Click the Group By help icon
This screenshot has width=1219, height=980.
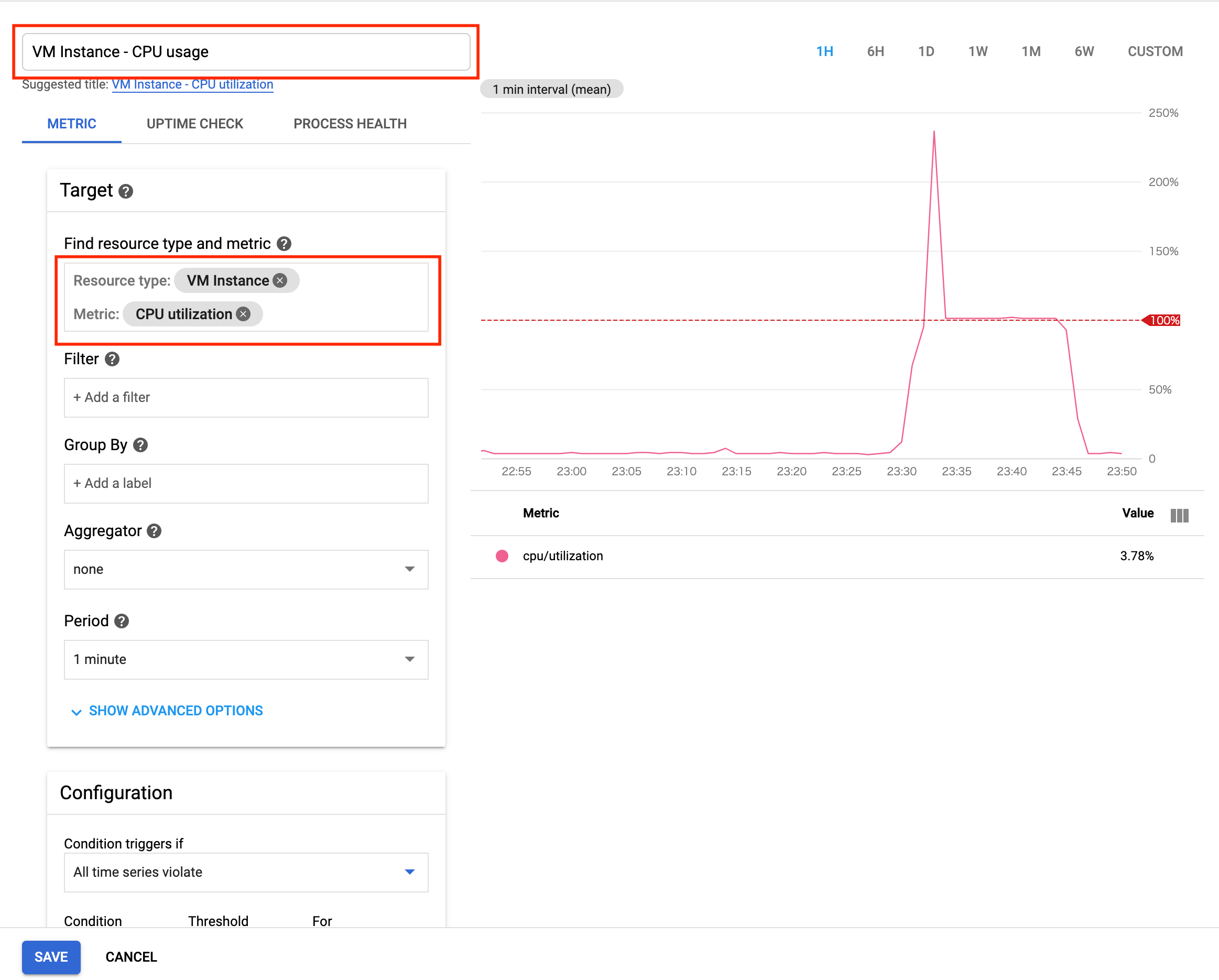pyautogui.click(x=140, y=445)
